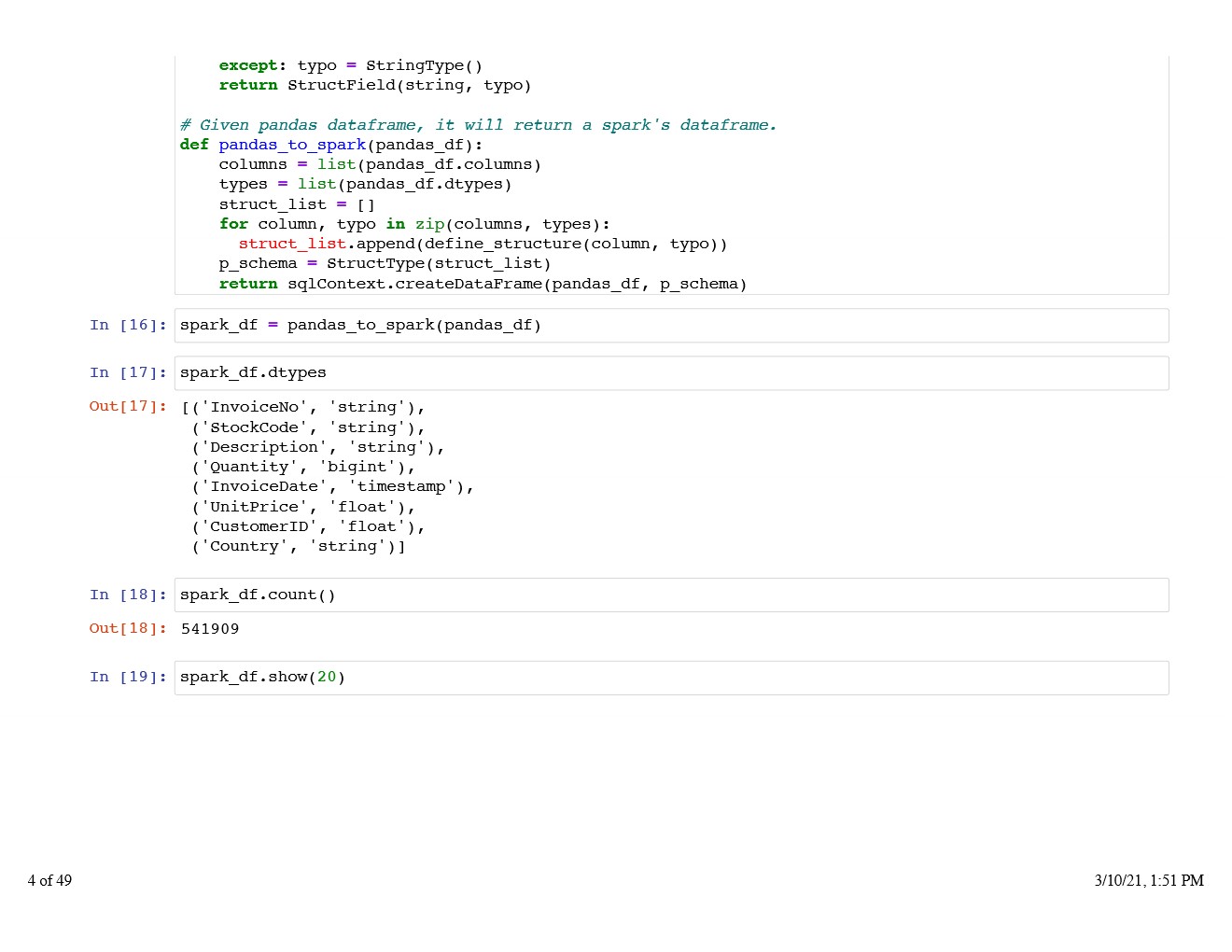Screen dimensions: 1232x952
Task: Click the red struct_list.append code line
Action: click(x=483, y=245)
